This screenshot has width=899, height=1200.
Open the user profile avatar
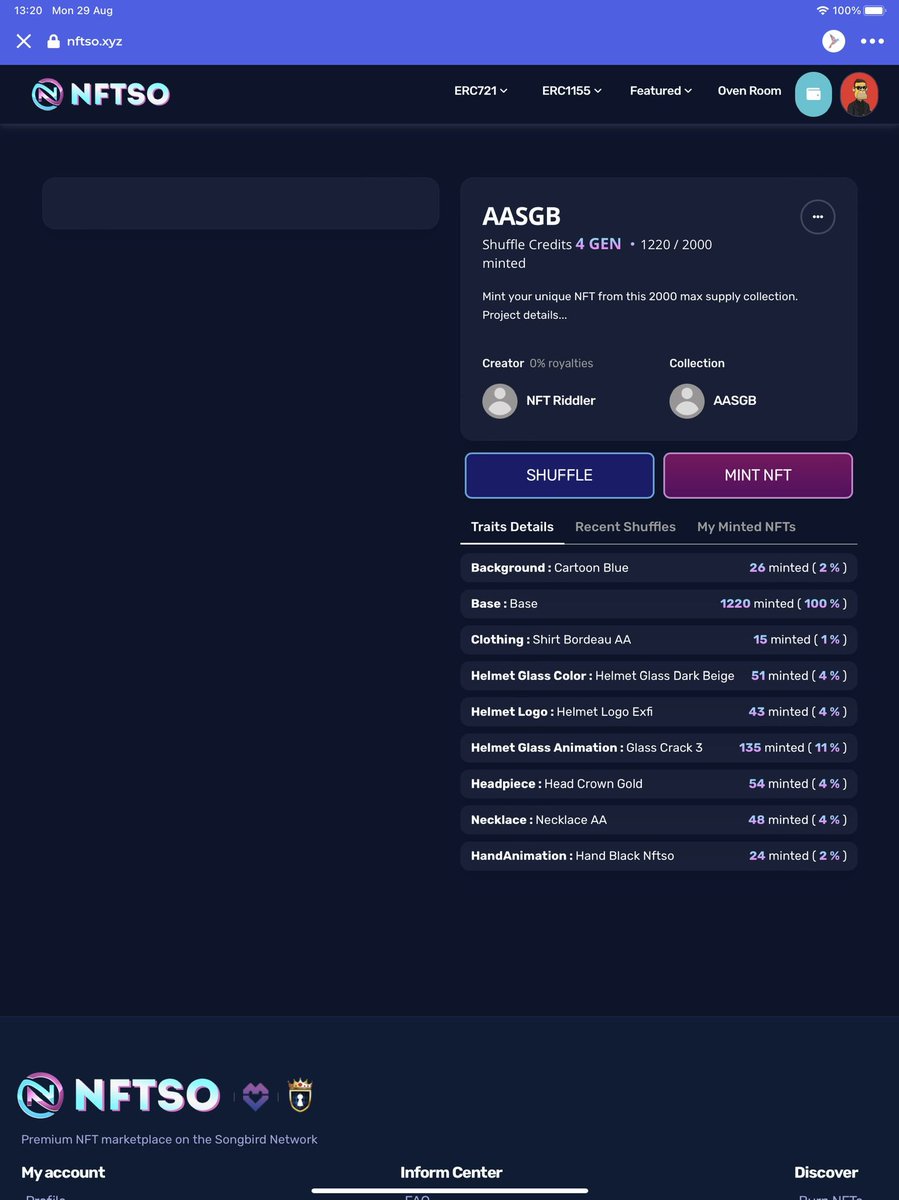click(x=859, y=94)
